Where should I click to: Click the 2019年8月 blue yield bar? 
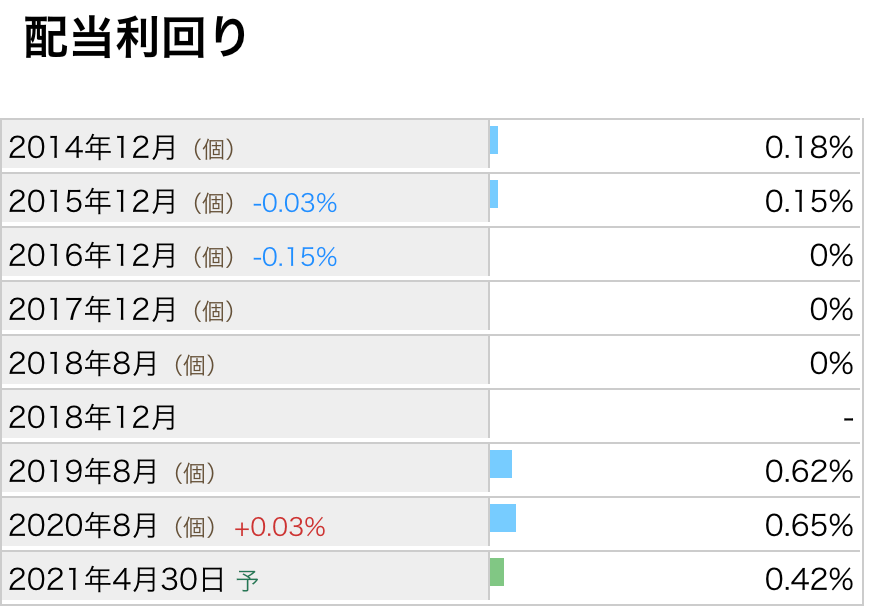[x=501, y=464]
